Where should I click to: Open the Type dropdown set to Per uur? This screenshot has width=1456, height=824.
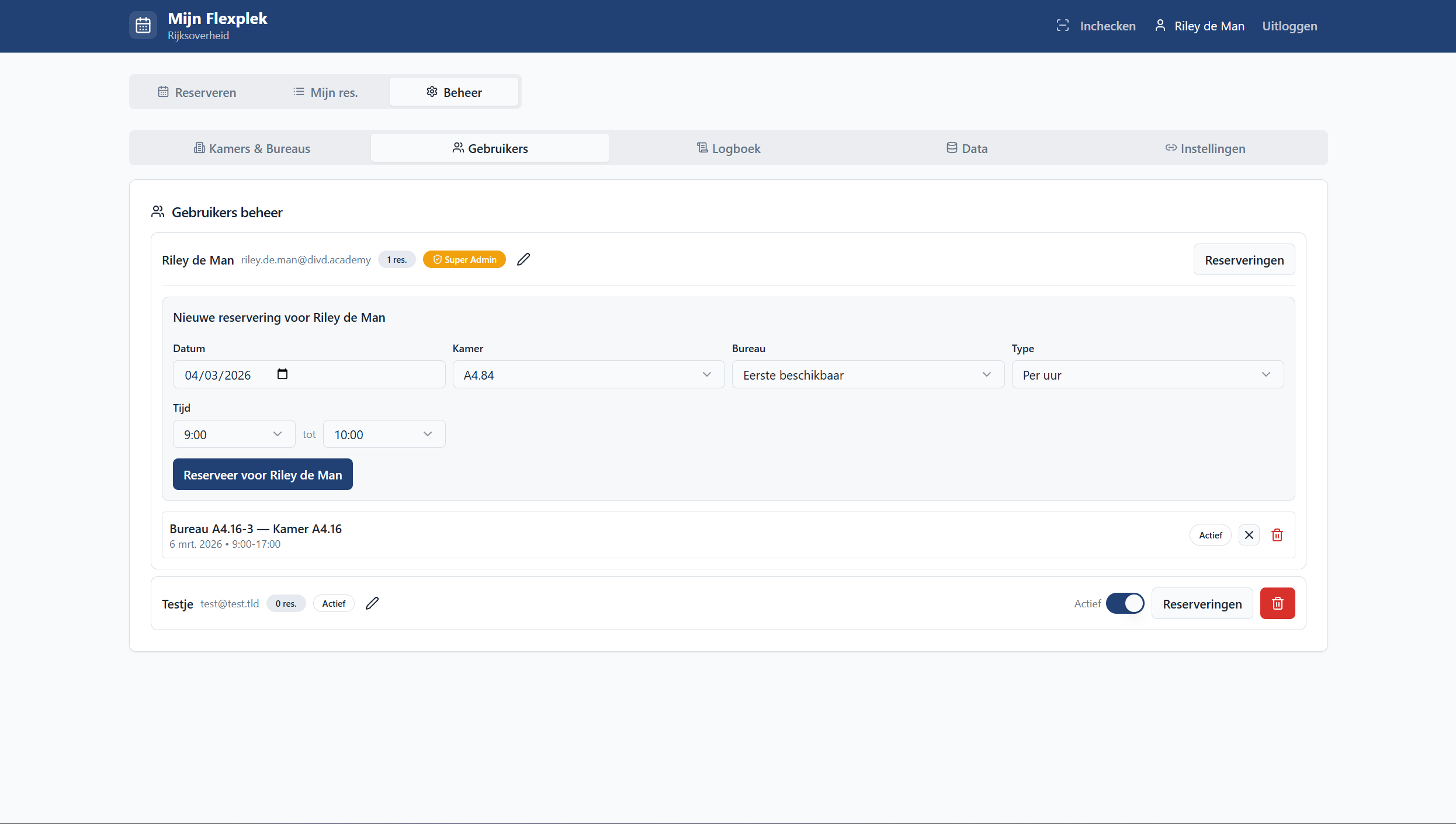(x=1147, y=375)
